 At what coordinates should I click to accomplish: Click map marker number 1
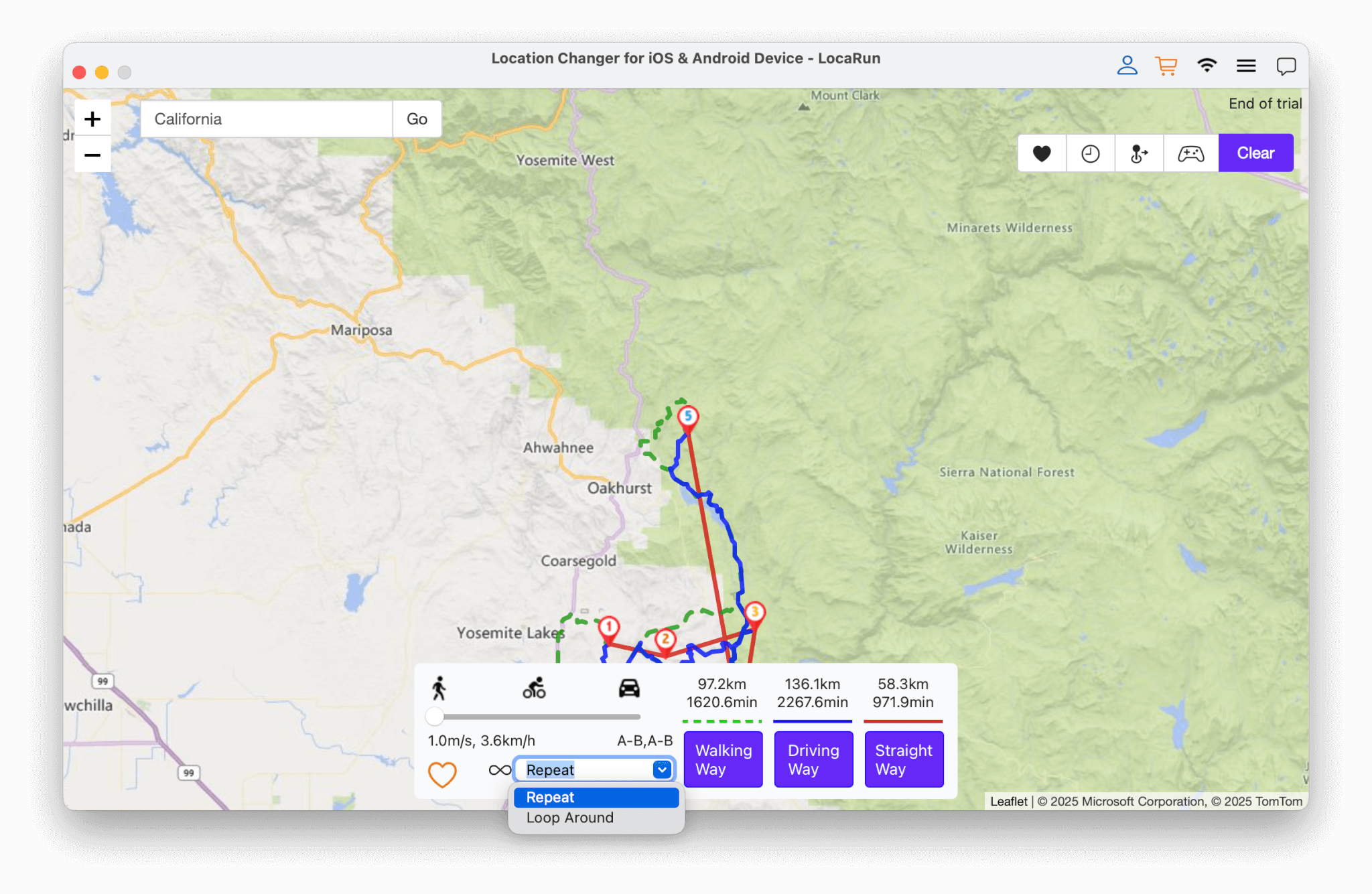(x=609, y=628)
